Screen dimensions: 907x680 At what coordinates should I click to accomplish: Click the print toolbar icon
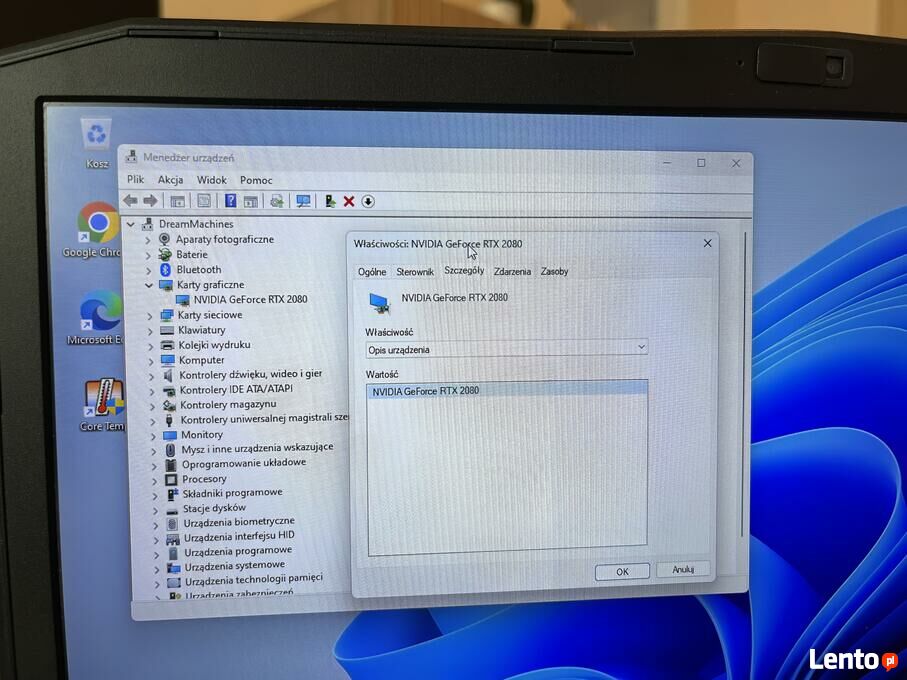(x=276, y=201)
